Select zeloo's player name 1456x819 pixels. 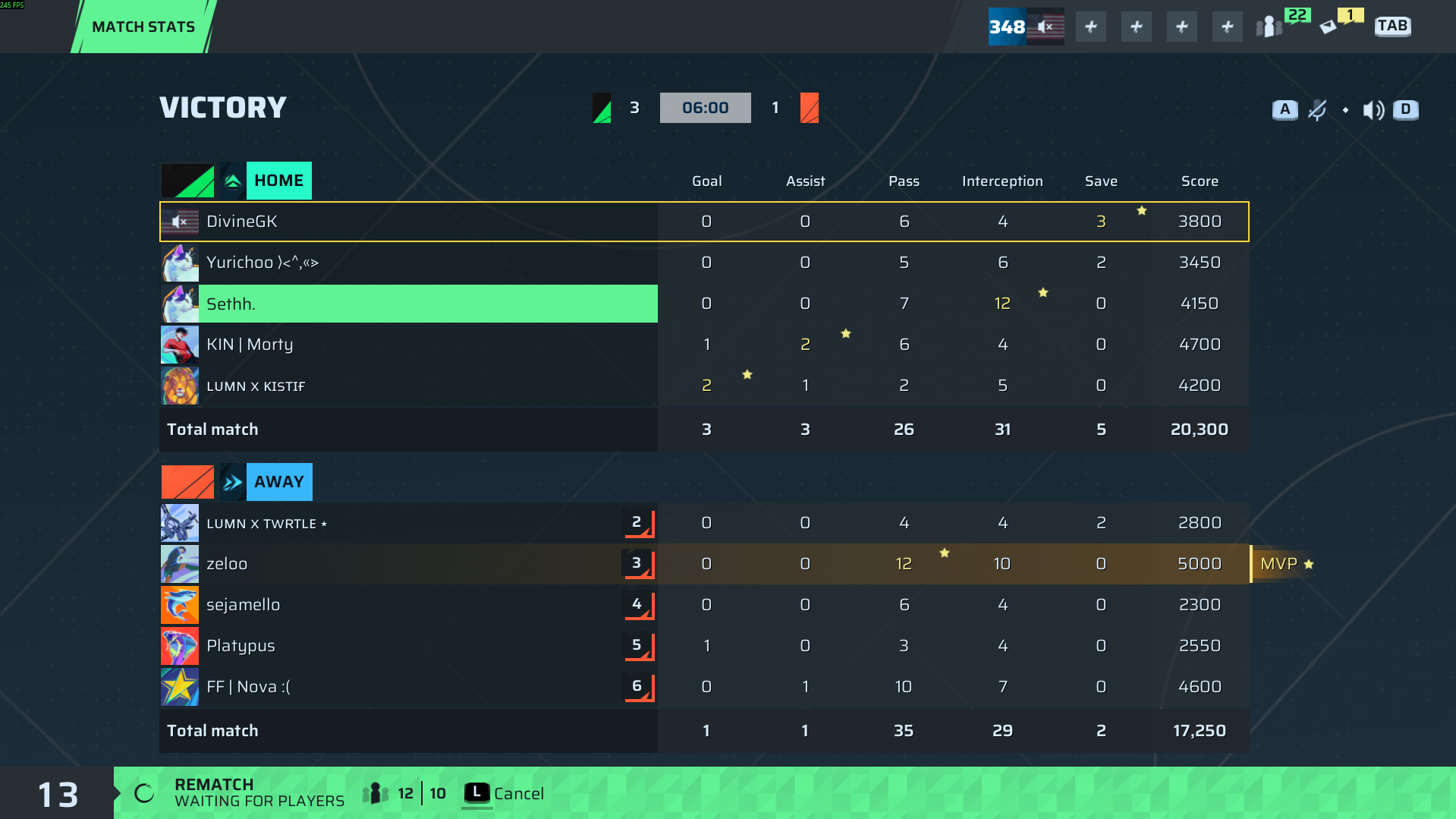[227, 564]
